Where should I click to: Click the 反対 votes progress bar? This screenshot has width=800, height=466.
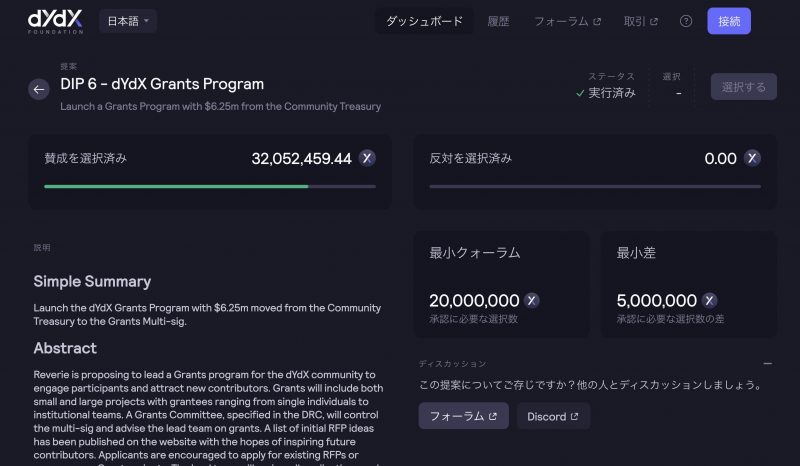594,186
